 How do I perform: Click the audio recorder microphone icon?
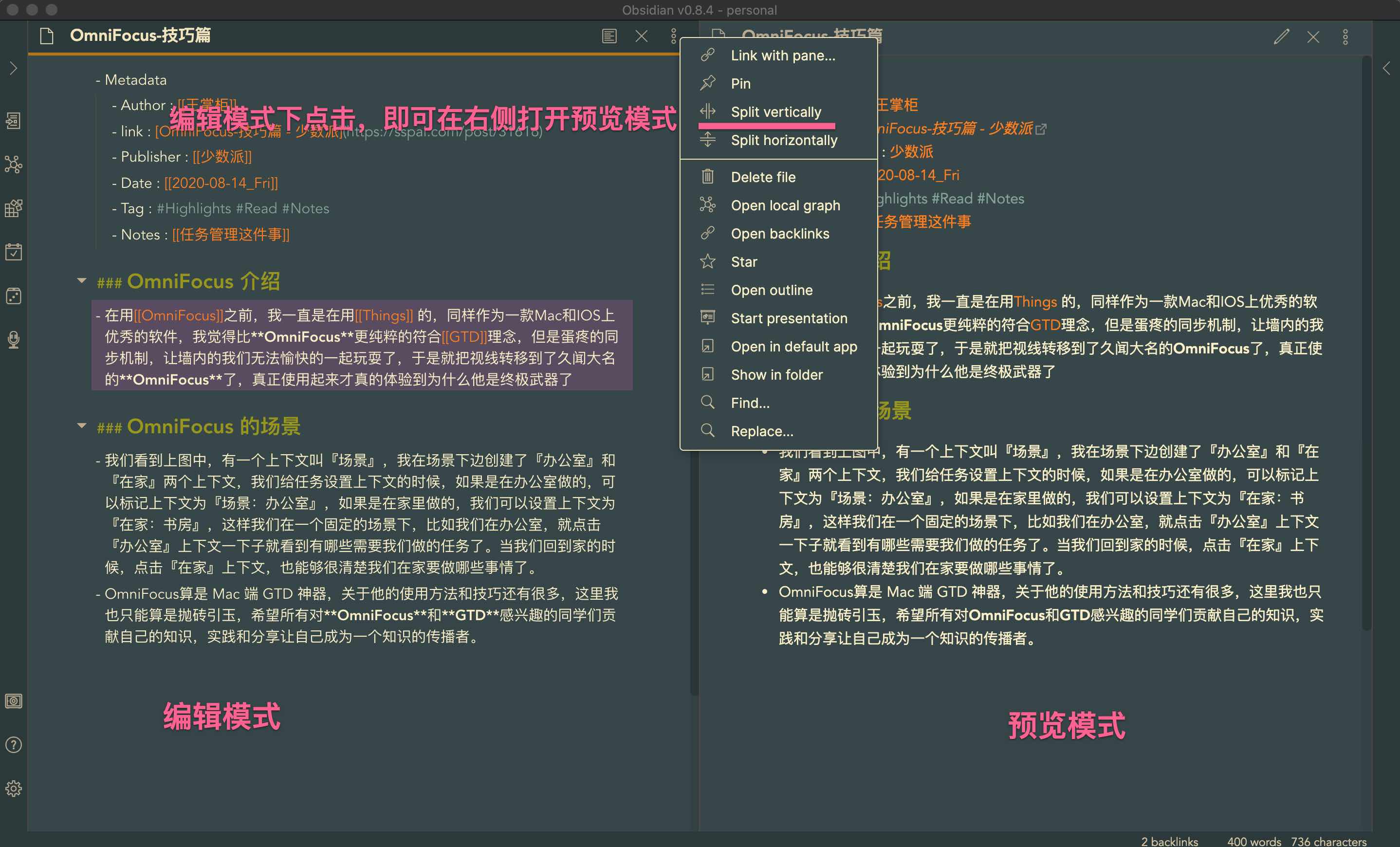pos(14,340)
